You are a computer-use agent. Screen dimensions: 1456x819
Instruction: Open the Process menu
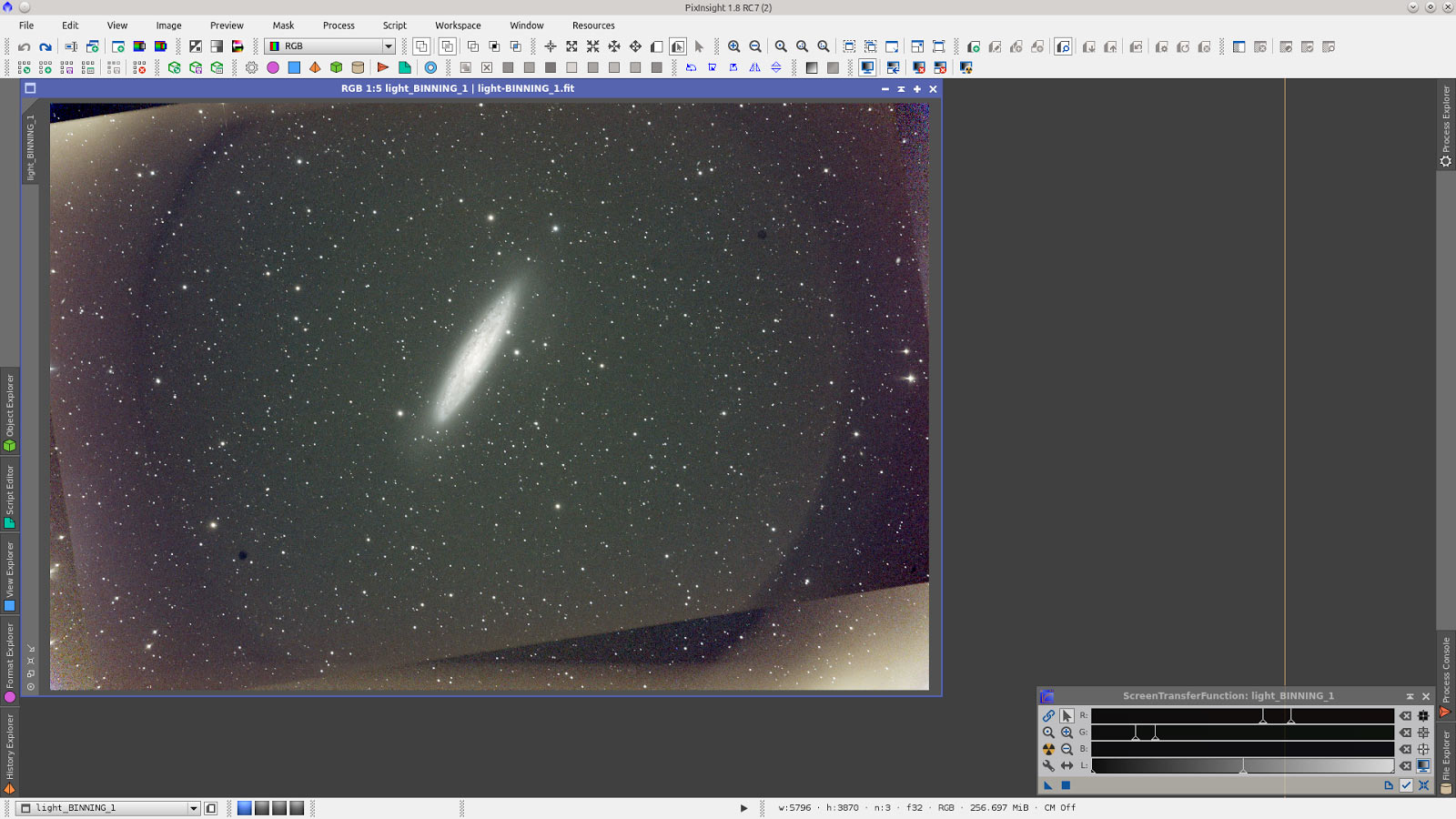pyautogui.click(x=339, y=25)
